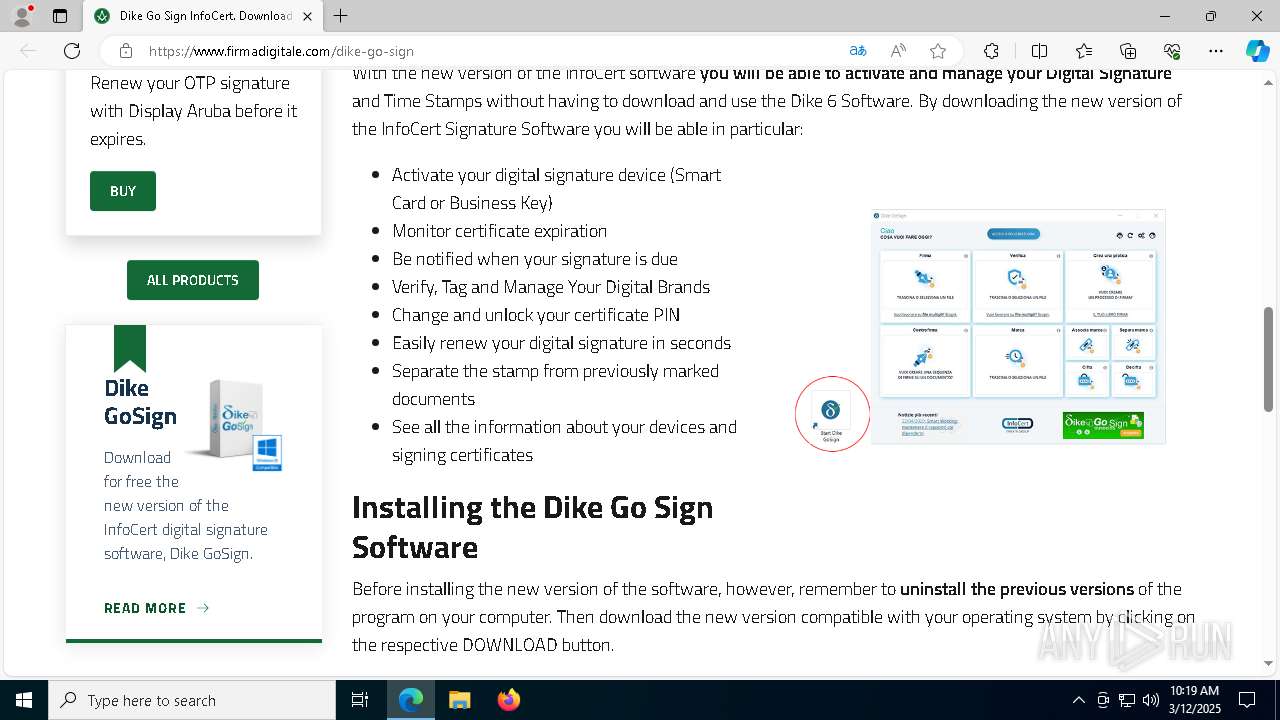
Task: Open the volume control tray icon
Action: (x=1151, y=700)
